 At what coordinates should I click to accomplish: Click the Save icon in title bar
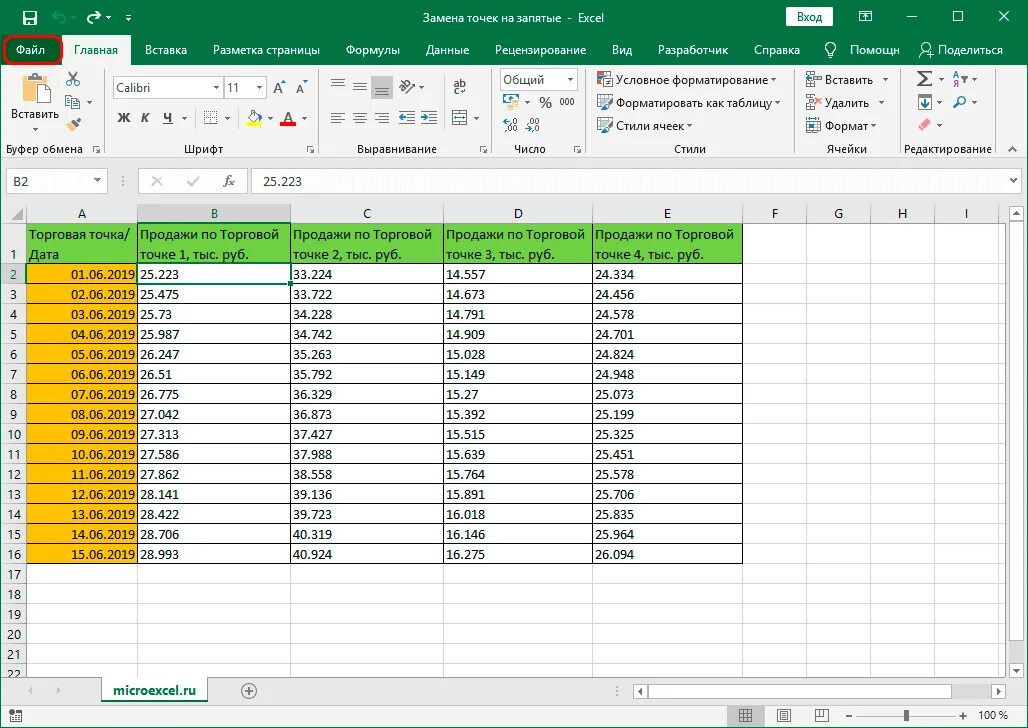click(x=30, y=18)
